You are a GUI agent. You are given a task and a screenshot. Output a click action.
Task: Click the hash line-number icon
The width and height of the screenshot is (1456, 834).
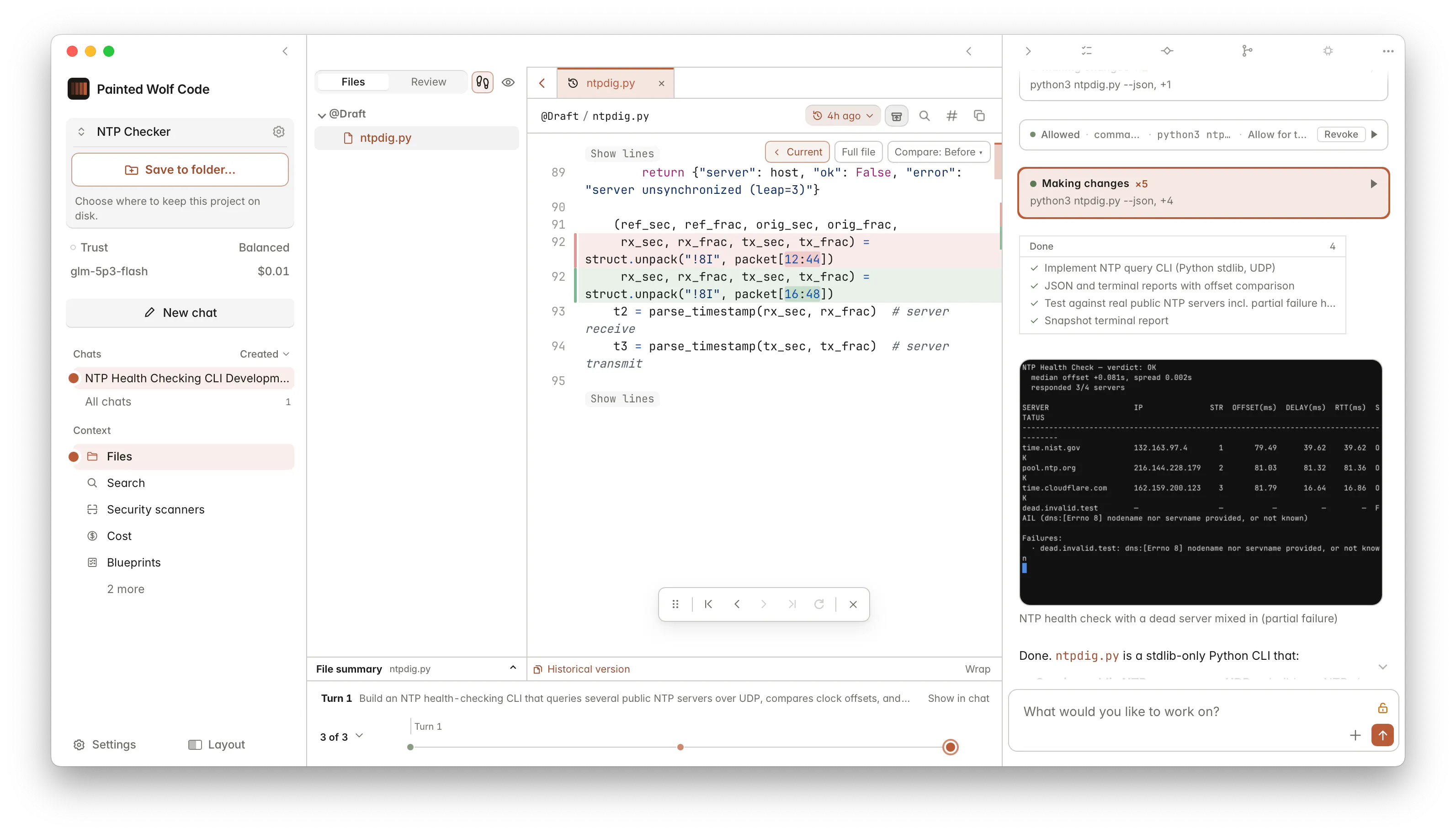pyautogui.click(x=952, y=116)
